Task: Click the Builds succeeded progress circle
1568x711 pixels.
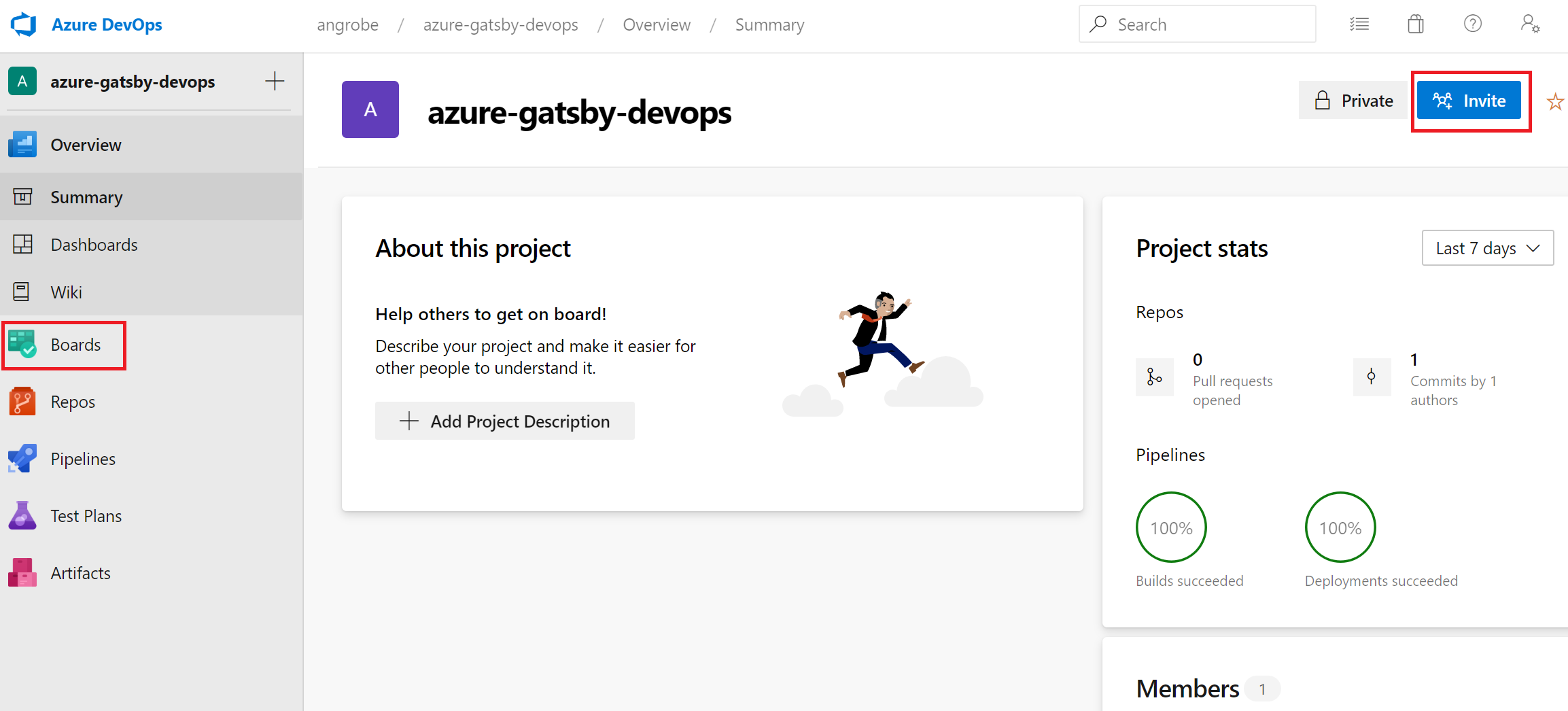Action: (1170, 527)
